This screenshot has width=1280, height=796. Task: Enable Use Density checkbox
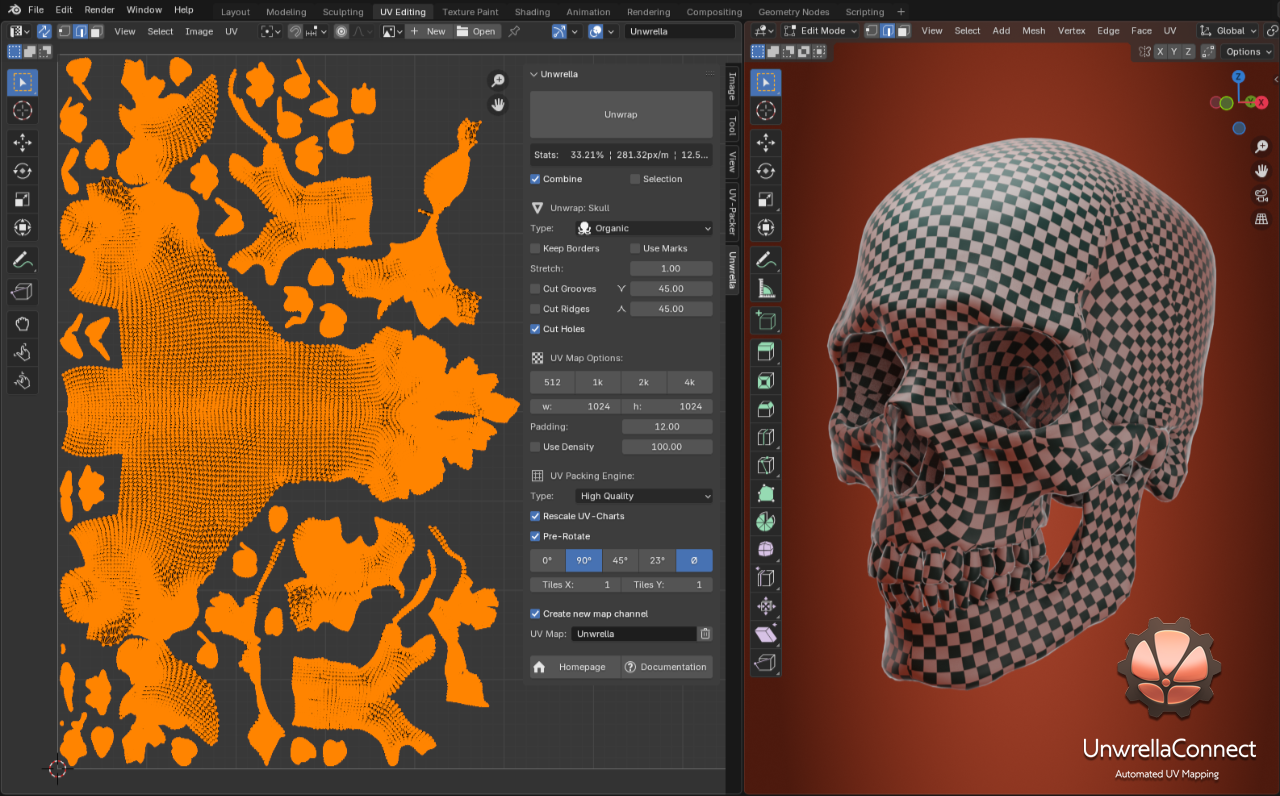pos(535,447)
